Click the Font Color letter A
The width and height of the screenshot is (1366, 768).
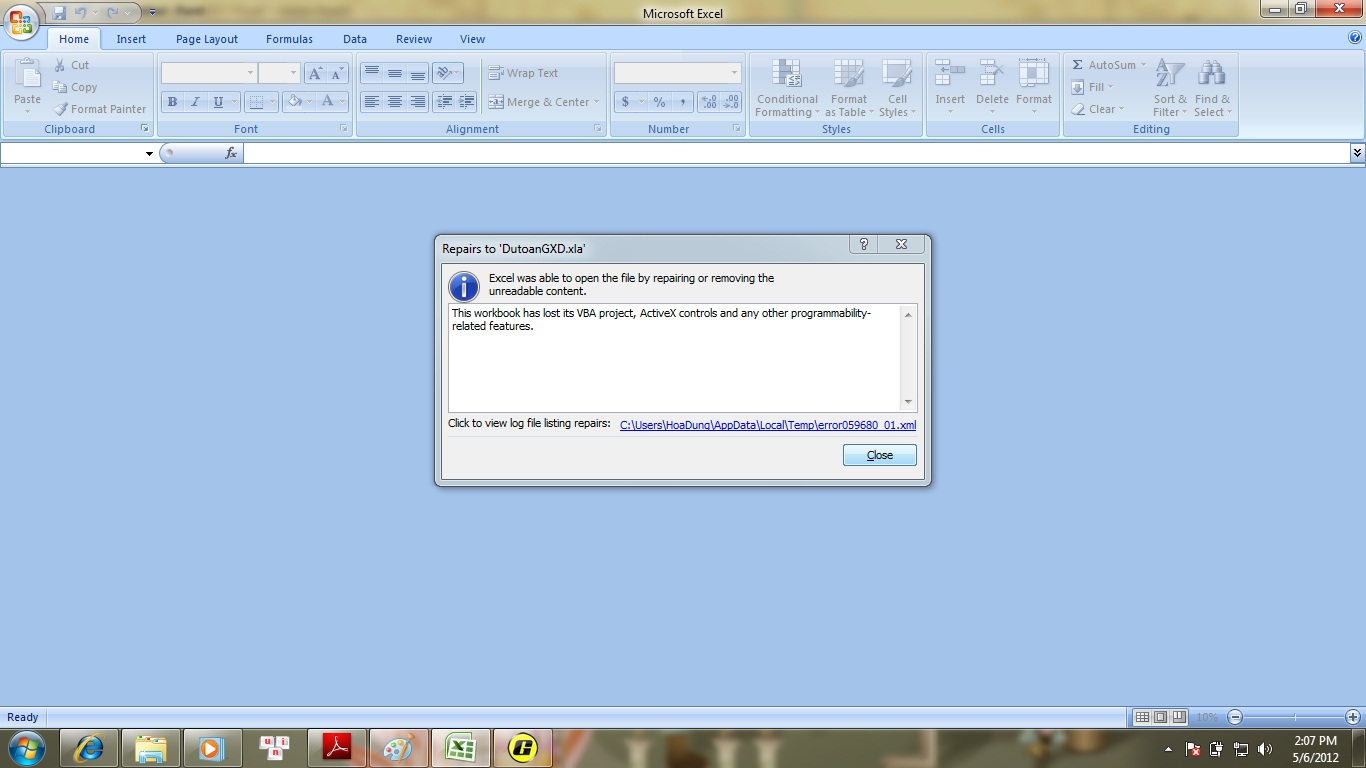tap(327, 102)
